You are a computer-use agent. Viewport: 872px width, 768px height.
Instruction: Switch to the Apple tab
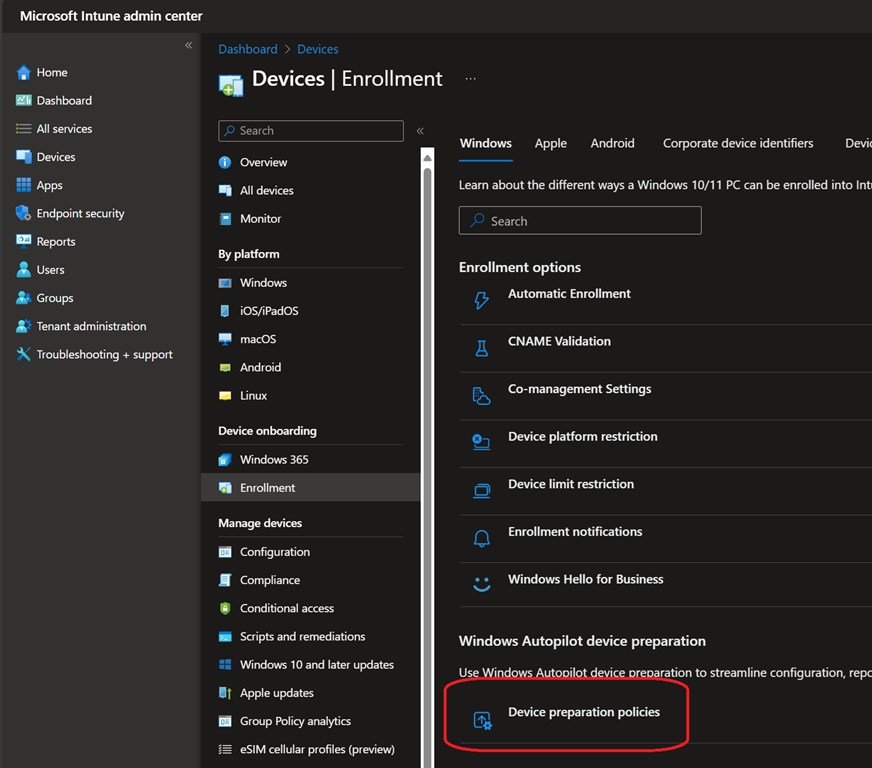click(x=550, y=144)
